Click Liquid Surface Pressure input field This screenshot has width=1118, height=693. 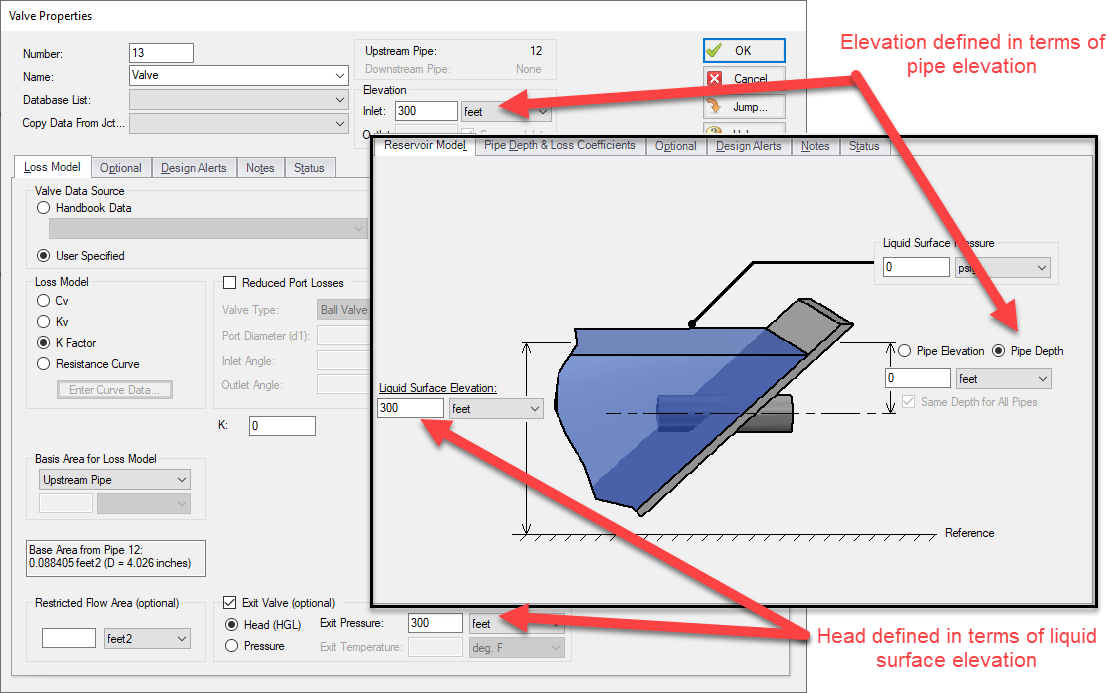(x=916, y=267)
